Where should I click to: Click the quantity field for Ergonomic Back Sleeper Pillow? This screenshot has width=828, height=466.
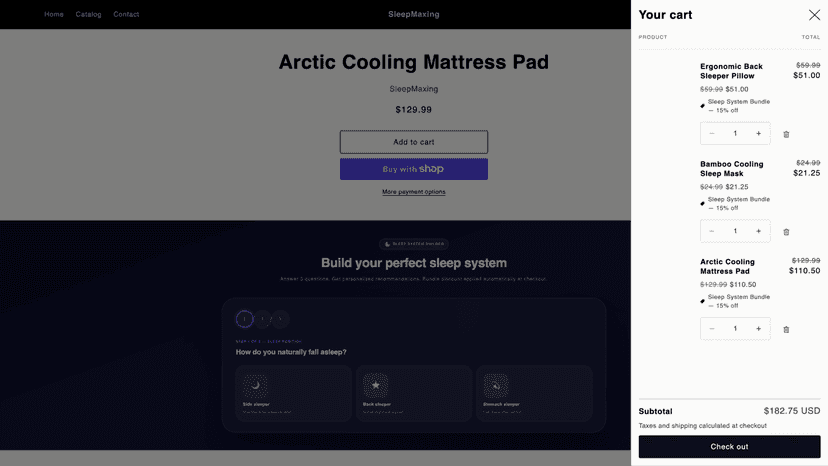[x=735, y=134]
